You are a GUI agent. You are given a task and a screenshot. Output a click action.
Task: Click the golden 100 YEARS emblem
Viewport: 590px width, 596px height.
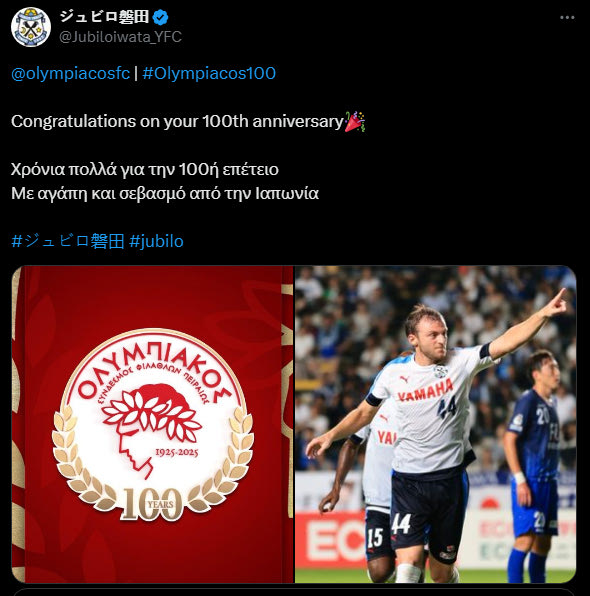(152, 504)
